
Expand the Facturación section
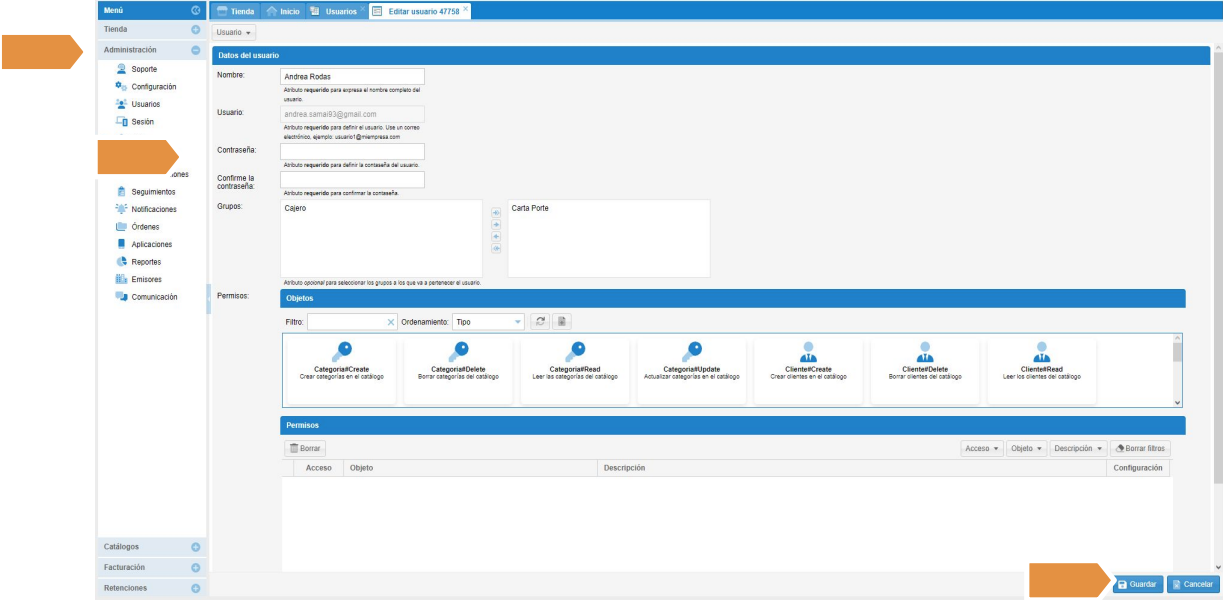pos(196,567)
